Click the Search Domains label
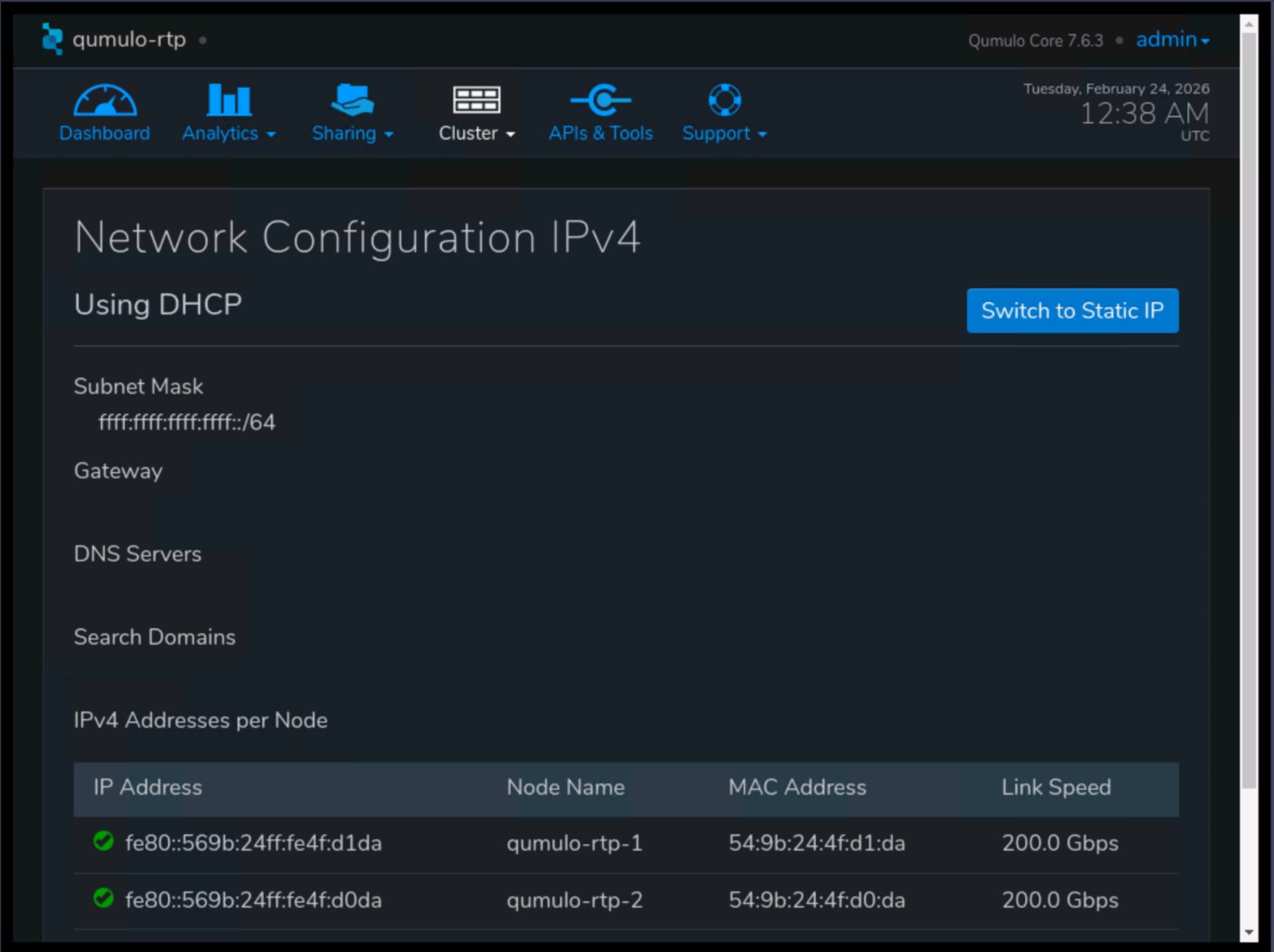 tap(155, 637)
